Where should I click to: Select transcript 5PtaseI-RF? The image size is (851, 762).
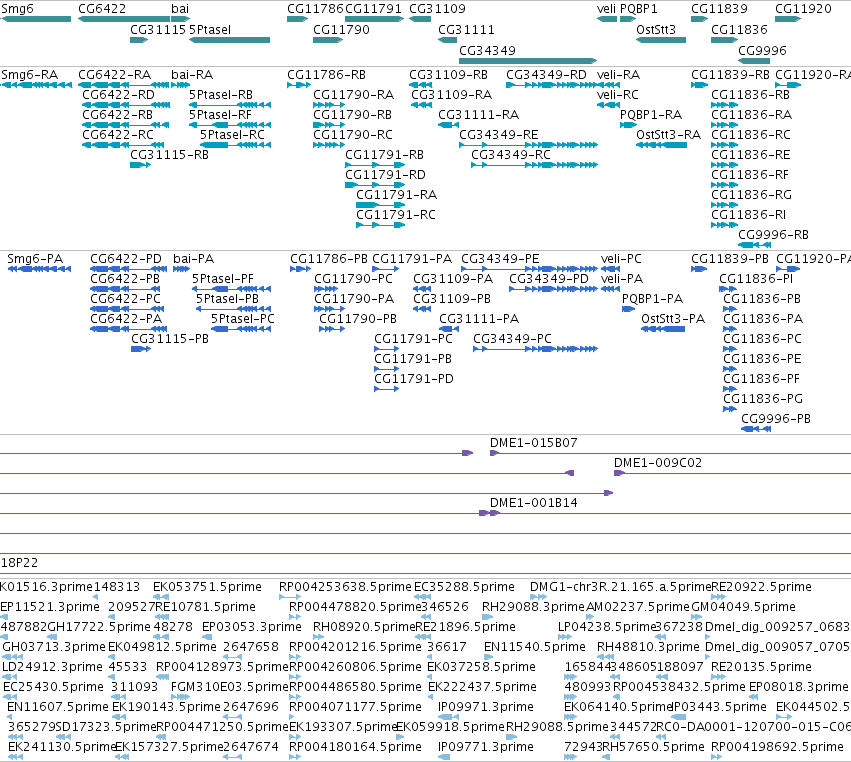pos(220,115)
